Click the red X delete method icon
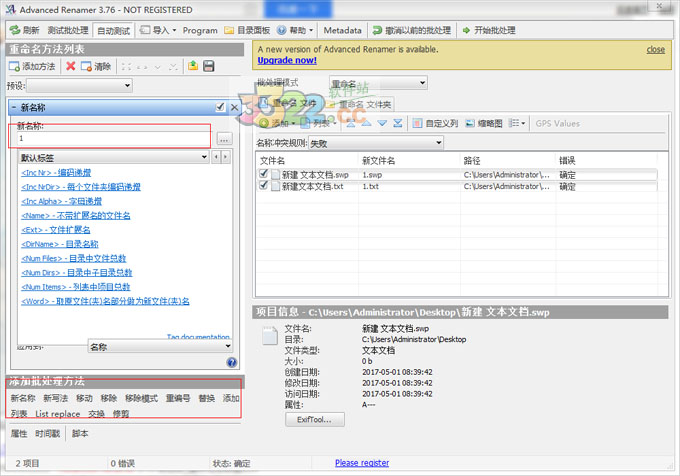 [70, 66]
